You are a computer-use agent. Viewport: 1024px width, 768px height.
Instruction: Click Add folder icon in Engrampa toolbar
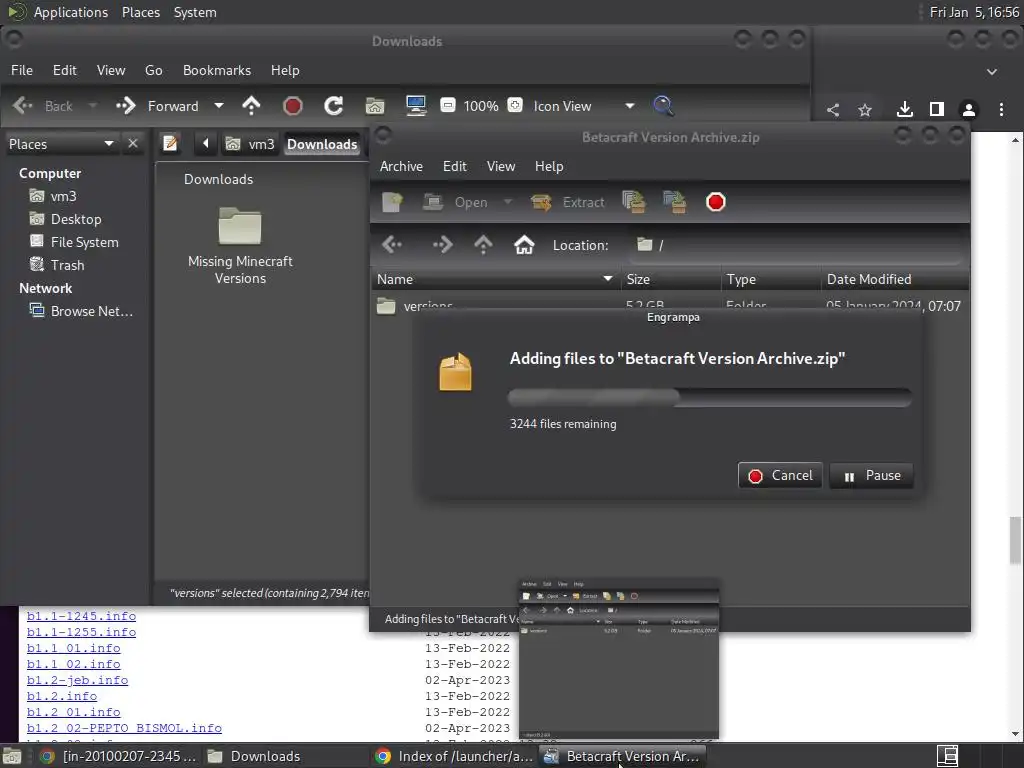(x=675, y=202)
